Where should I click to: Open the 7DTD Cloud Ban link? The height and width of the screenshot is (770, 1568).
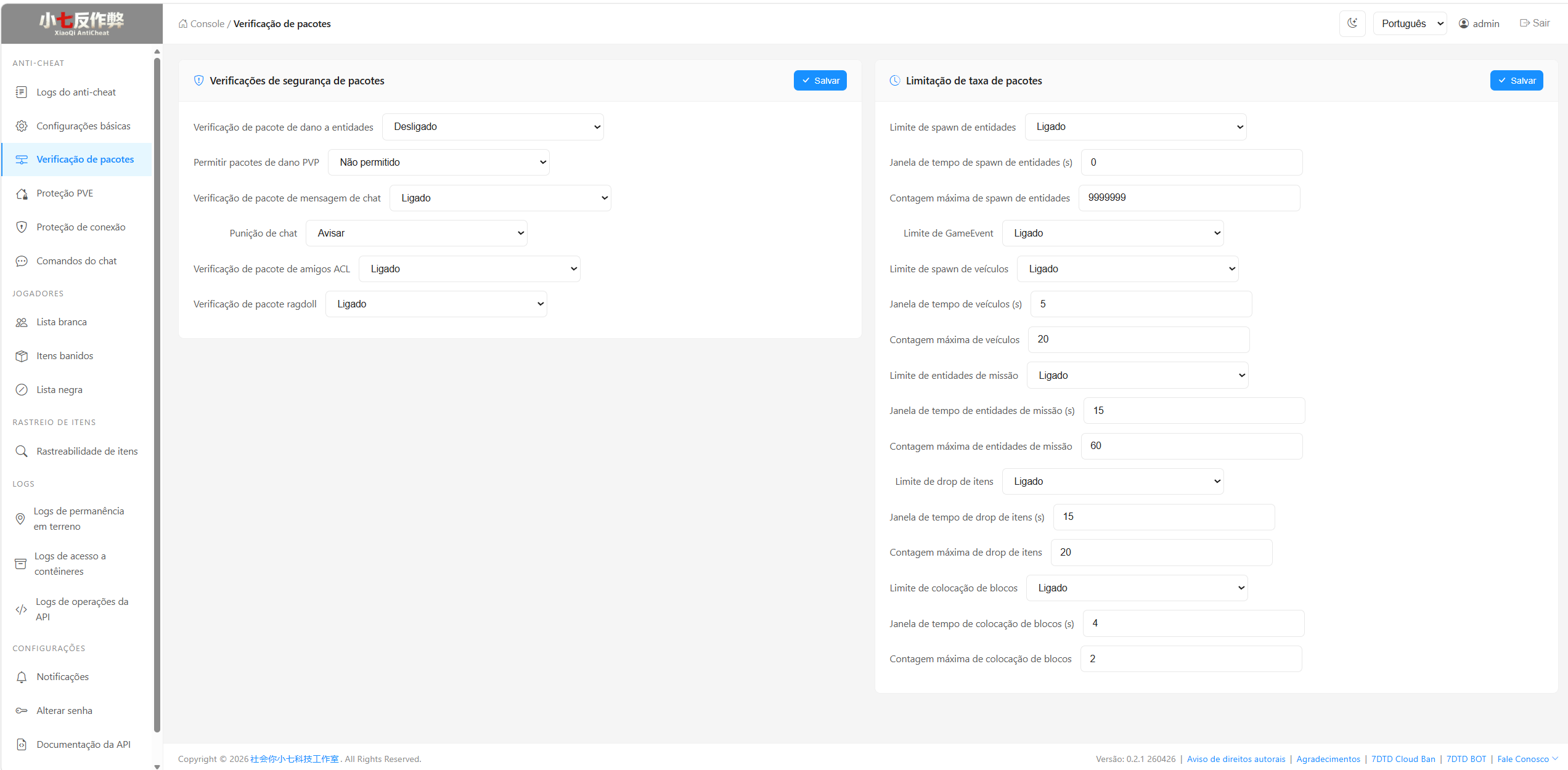point(1403,759)
